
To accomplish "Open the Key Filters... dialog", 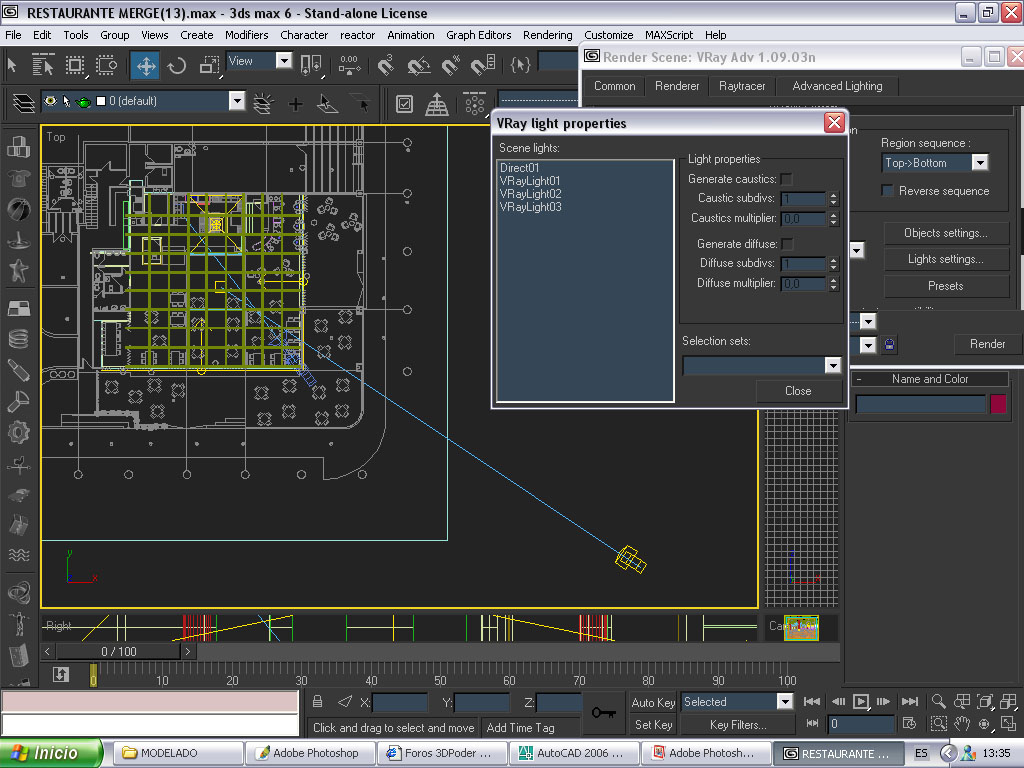I will (x=738, y=725).
